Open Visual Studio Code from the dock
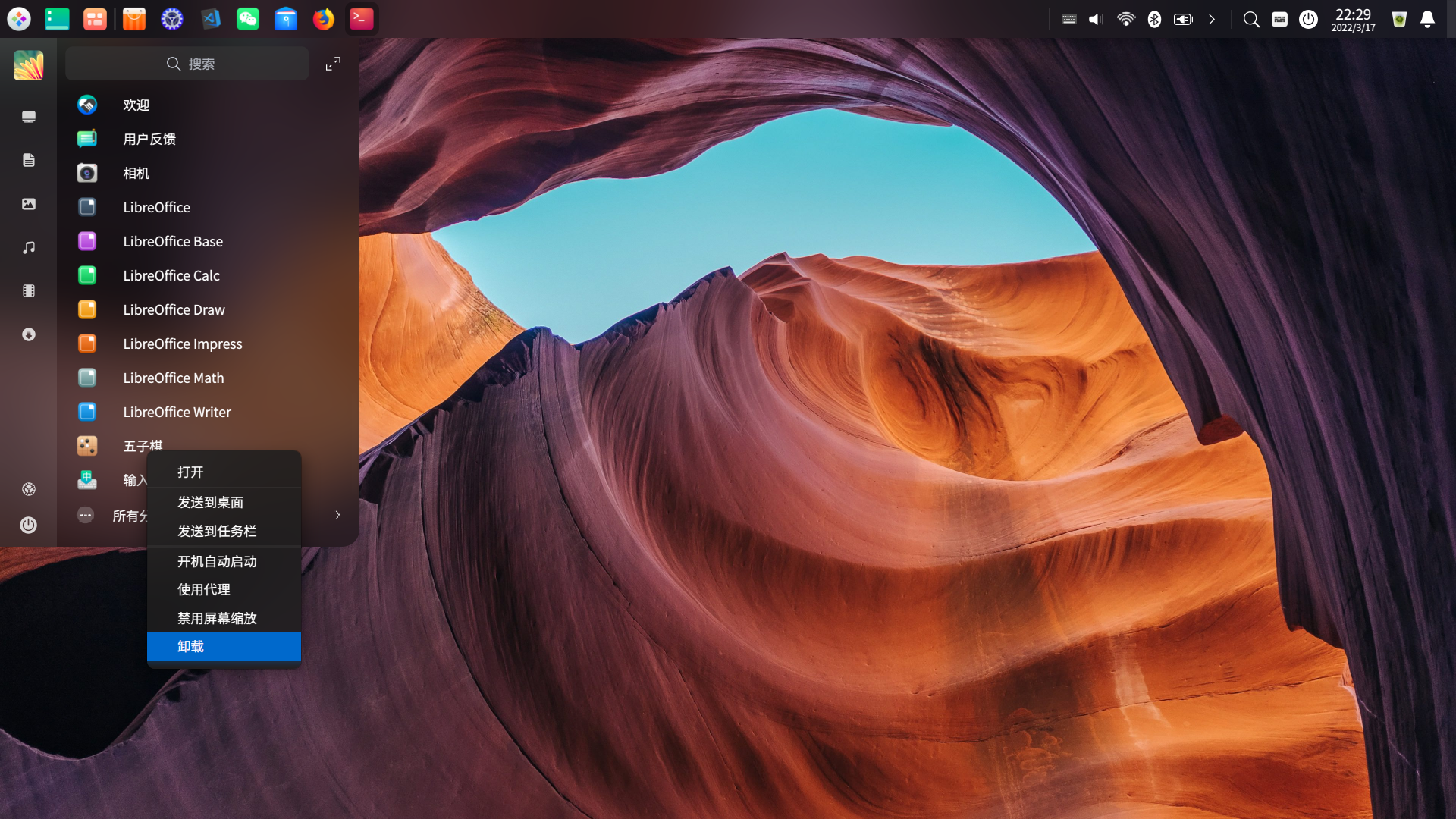This screenshot has height=819, width=1456. (210, 19)
